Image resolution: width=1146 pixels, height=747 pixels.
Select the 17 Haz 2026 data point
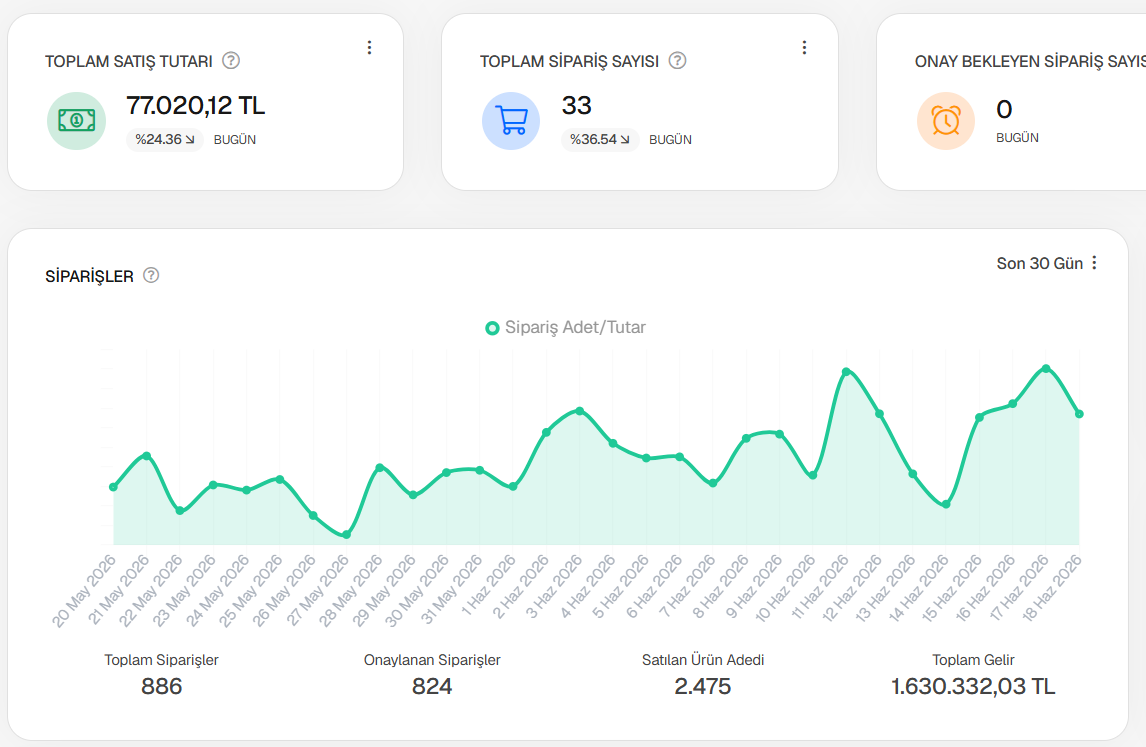pos(1046,368)
